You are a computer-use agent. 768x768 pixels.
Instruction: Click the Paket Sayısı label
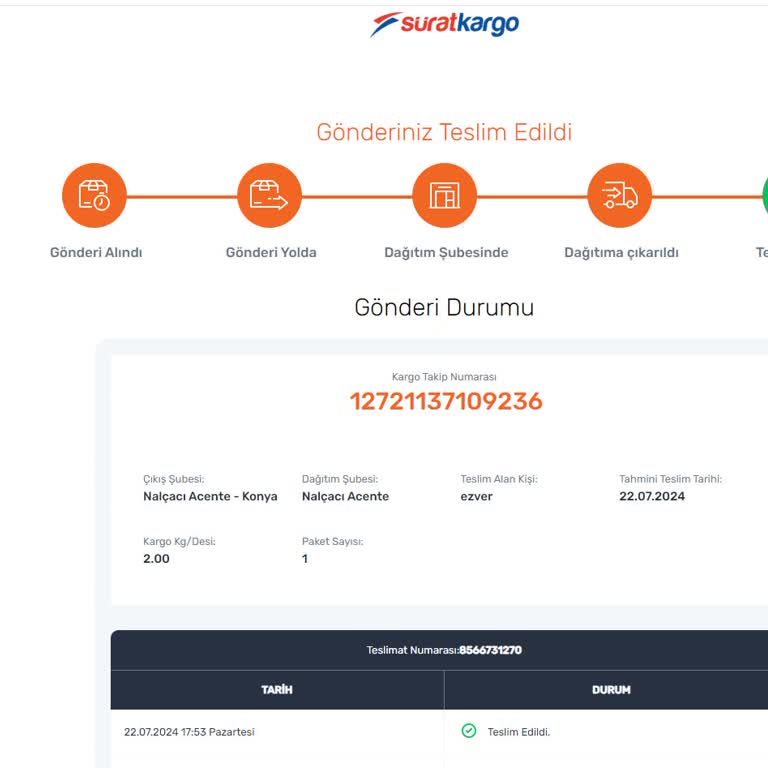333,541
